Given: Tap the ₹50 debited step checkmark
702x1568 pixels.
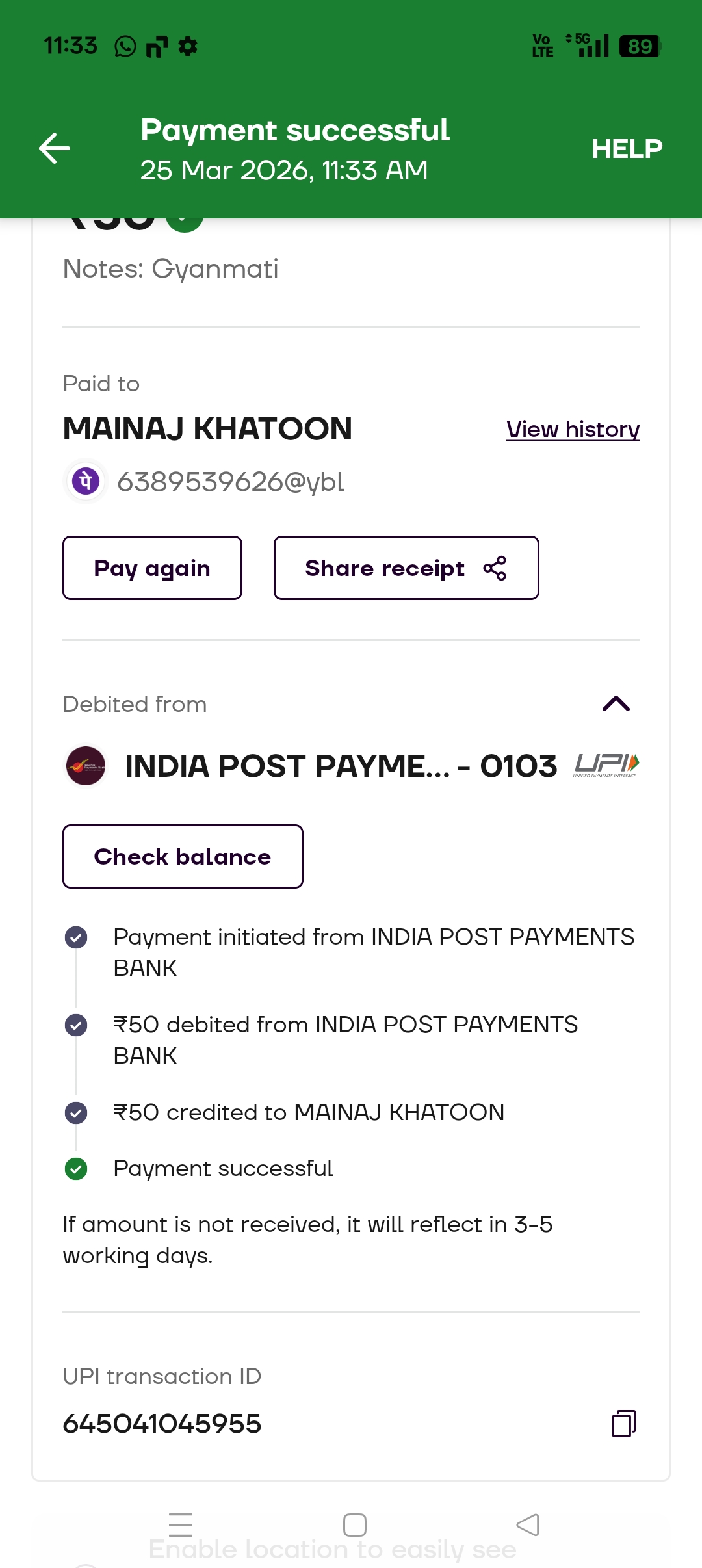Looking at the screenshot, I should [x=76, y=1025].
